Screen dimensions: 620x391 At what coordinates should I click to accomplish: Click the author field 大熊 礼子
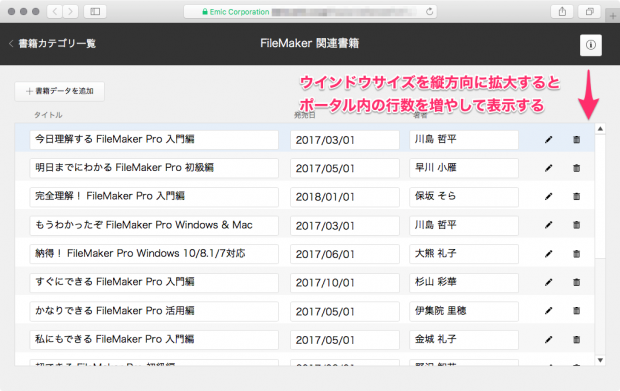(x=464, y=254)
